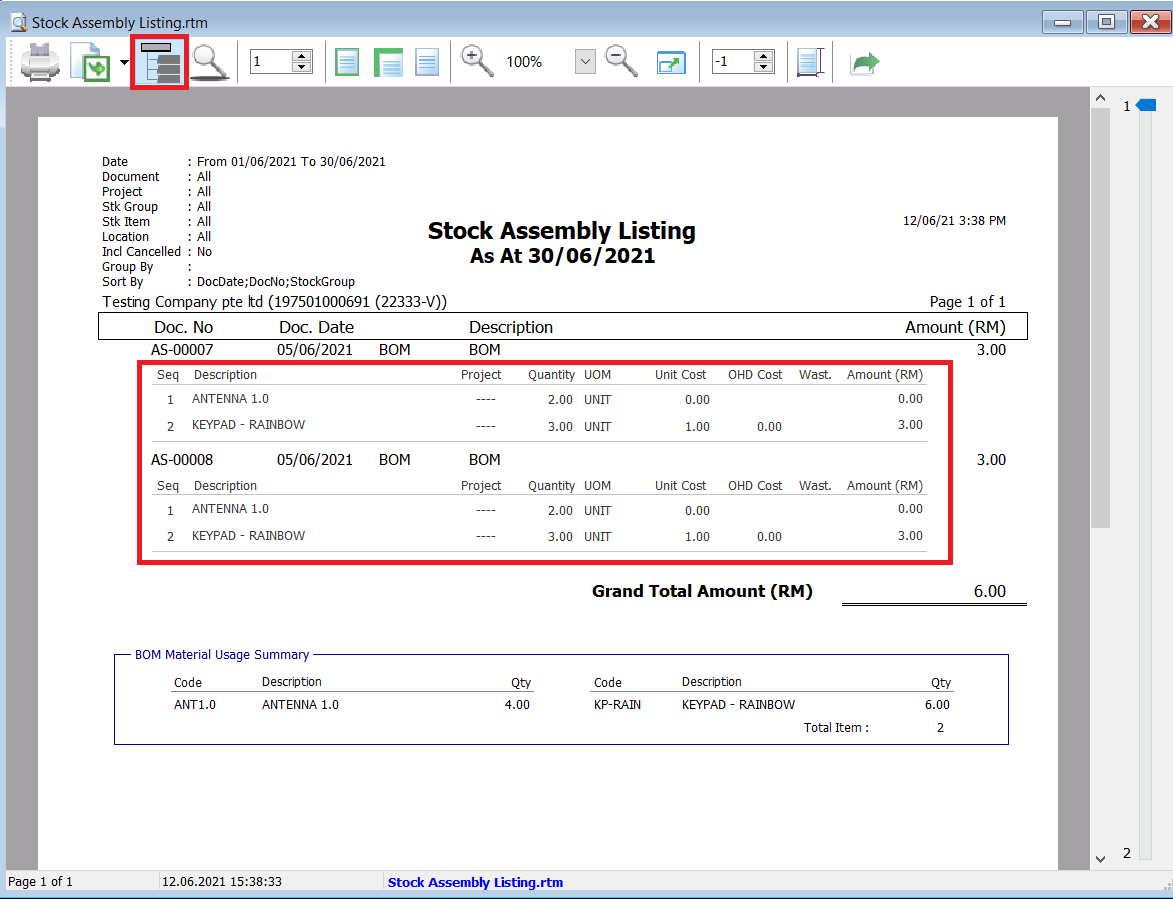Click the page number input field

coord(269,62)
